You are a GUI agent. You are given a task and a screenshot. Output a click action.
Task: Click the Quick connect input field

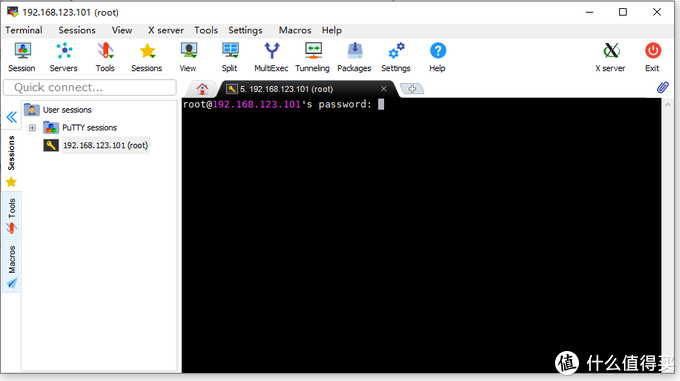[90, 87]
